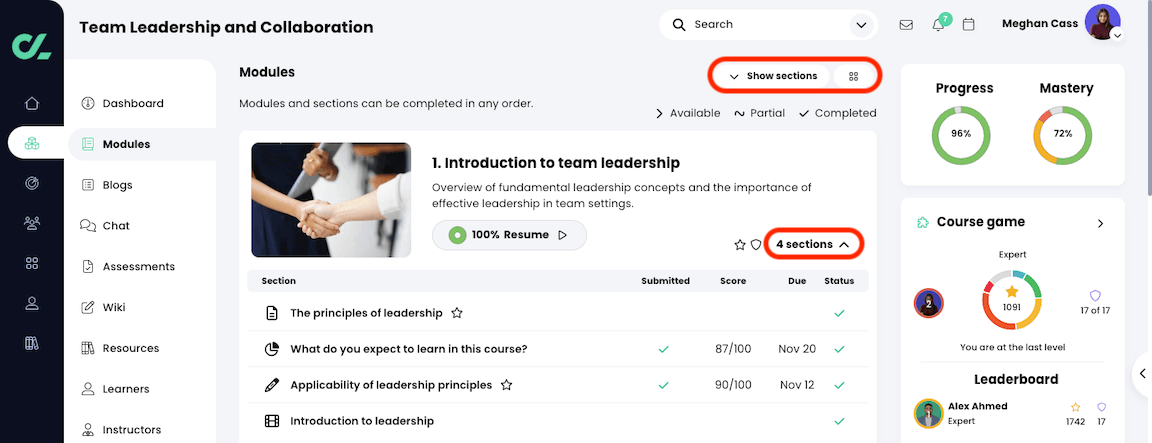Open Meghan Cass profile avatar menu
This screenshot has width=1152, height=443.
pyautogui.click(x=1102, y=22)
